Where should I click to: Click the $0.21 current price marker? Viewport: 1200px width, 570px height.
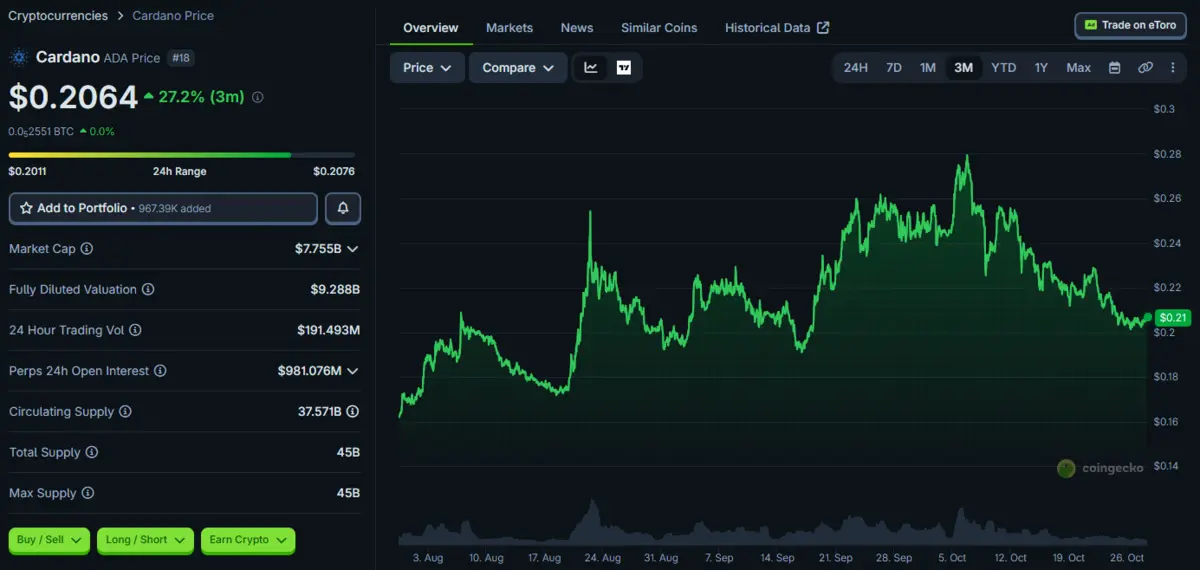1172,318
